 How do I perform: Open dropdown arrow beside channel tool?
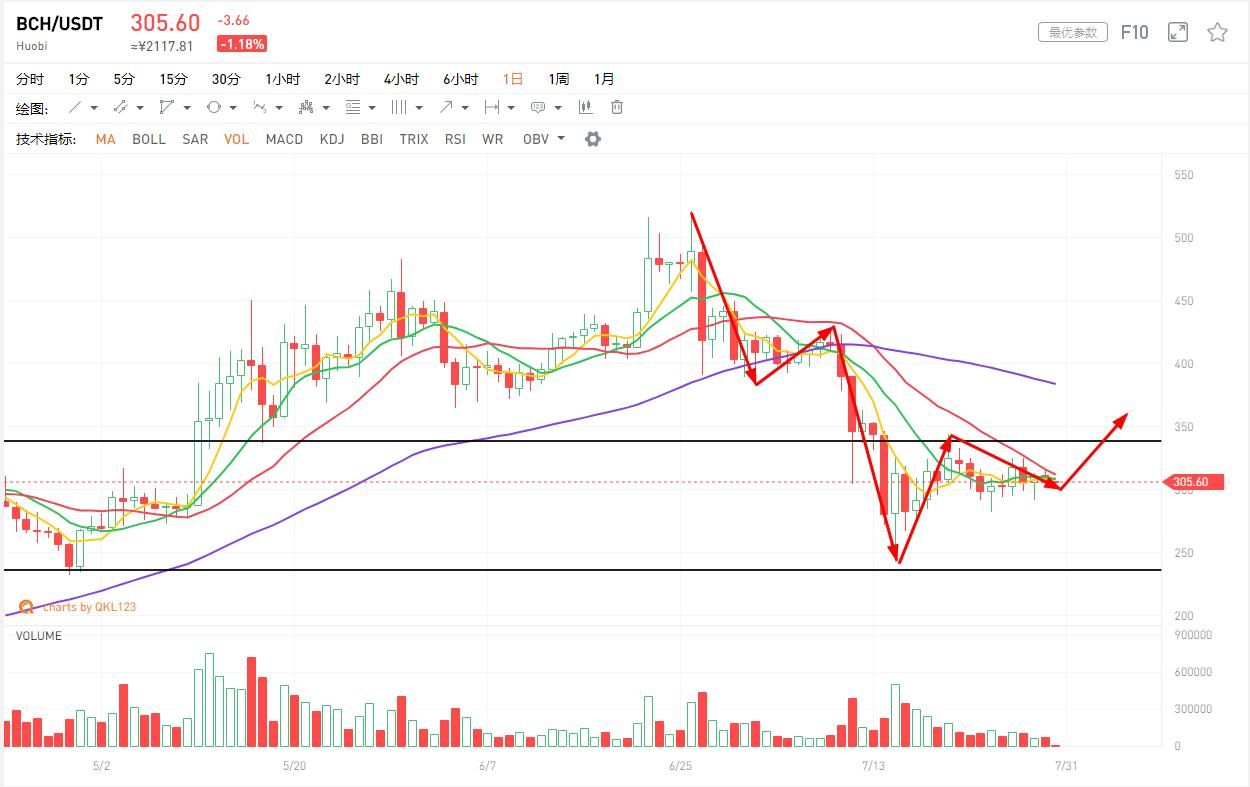click(x=140, y=108)
